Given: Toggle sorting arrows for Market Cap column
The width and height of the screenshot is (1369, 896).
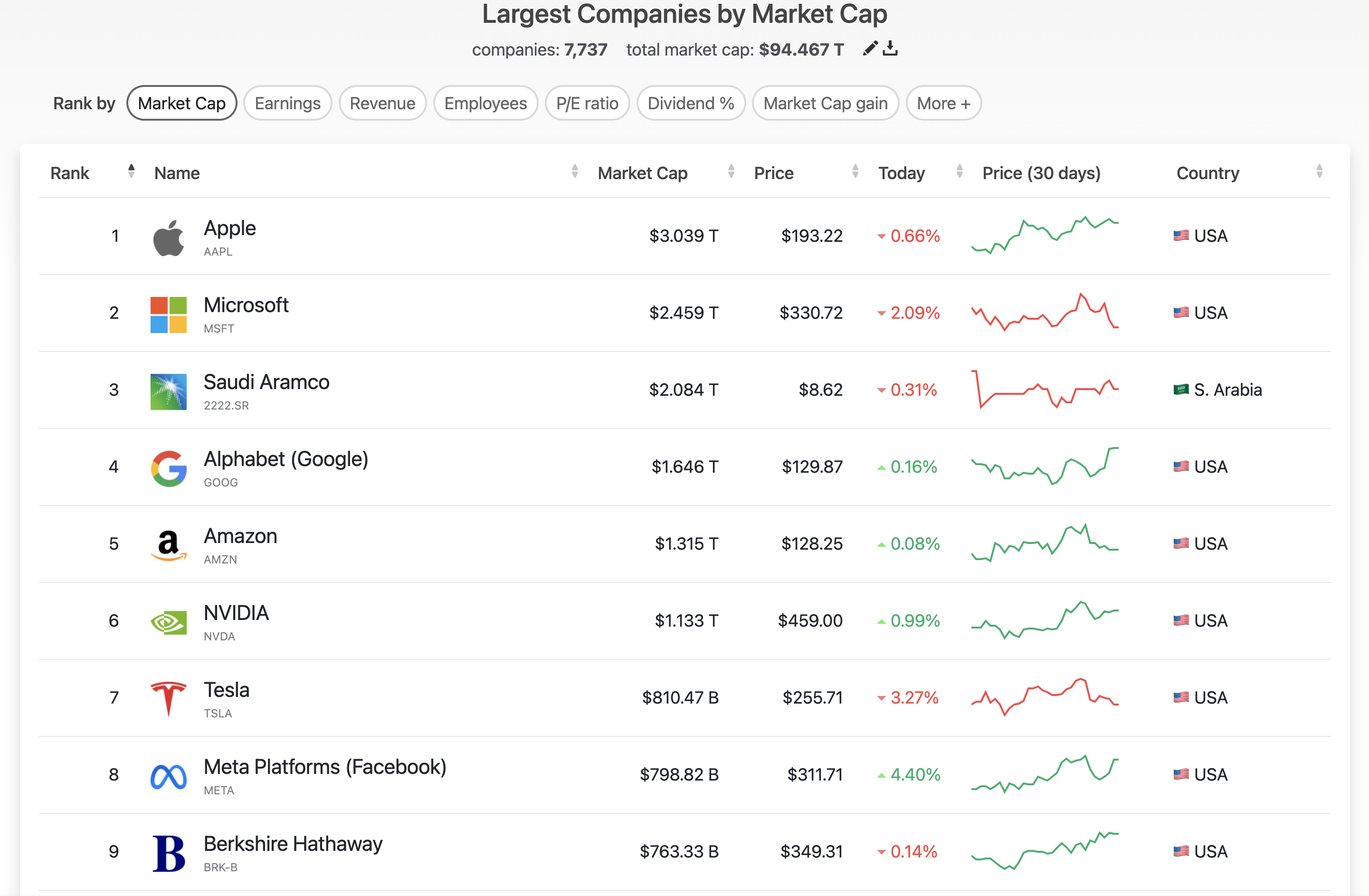Looking at the screenshot, I should point(731,172).
